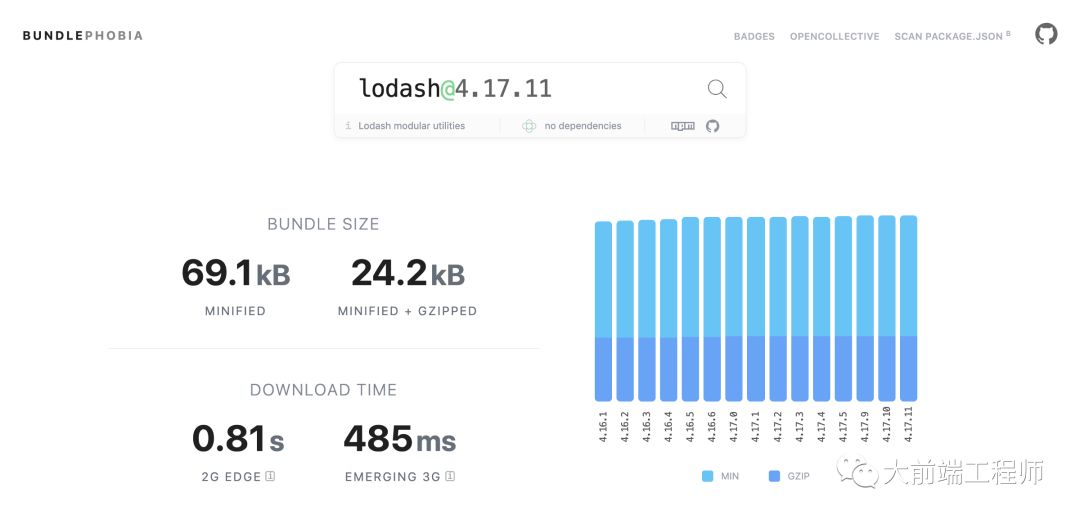The width and height of the screenshot is (1080, 520).
Task: Click the 69.1 kB minified size value
Action: (x=236, y=273)
